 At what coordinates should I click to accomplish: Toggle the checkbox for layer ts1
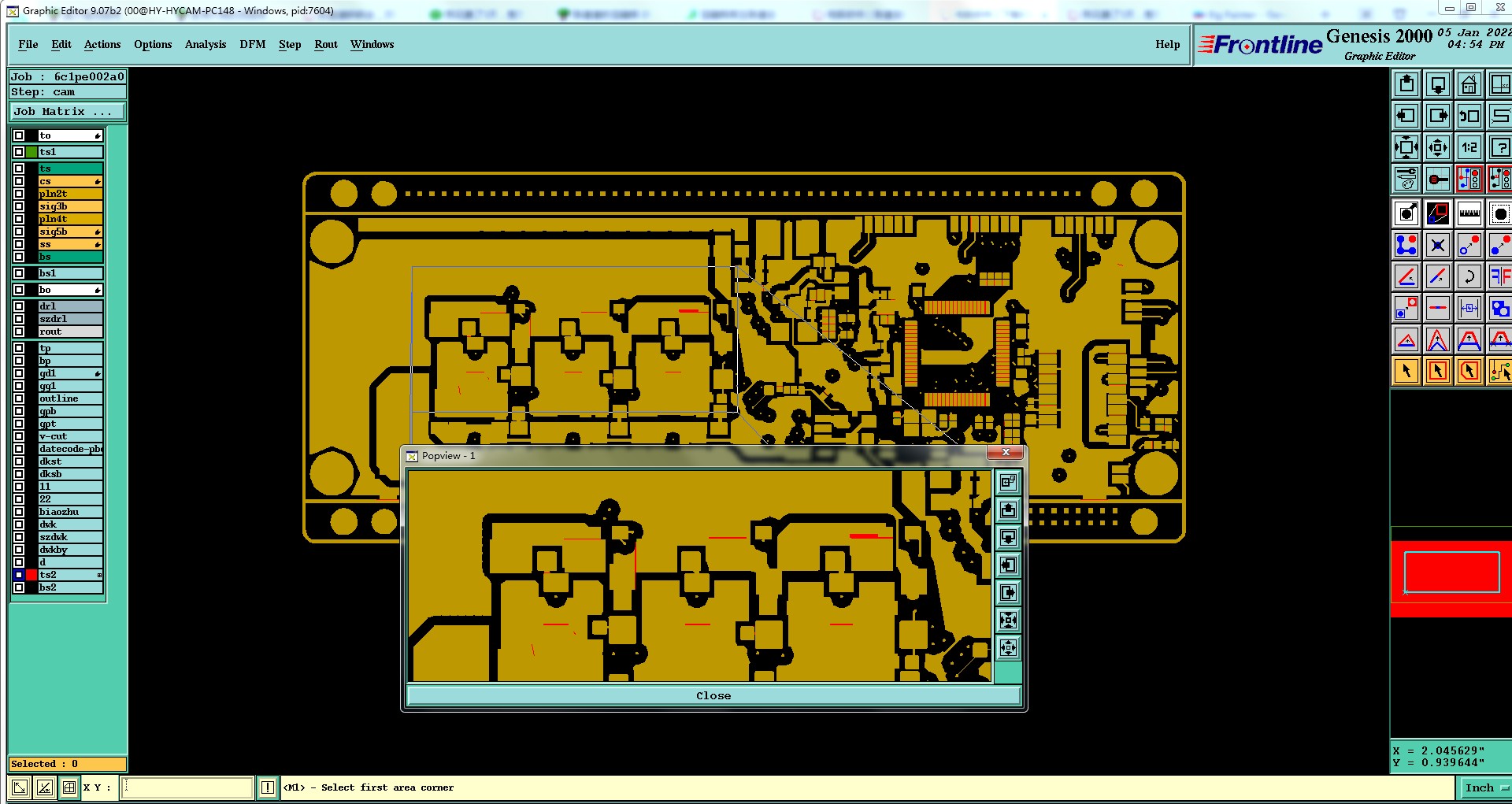tap(19, 152)
